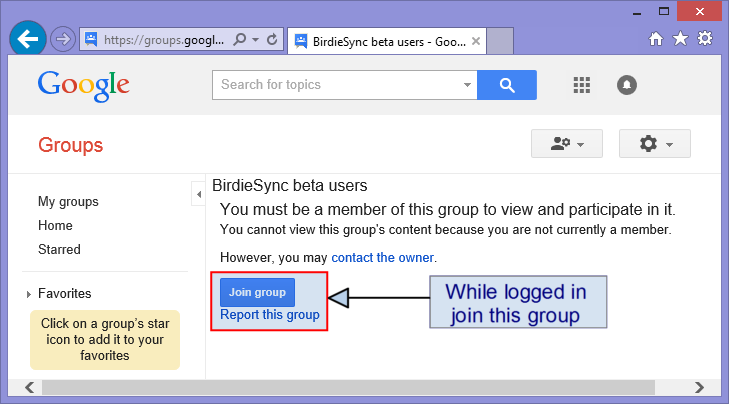Open the membership people dropdown
The image size is (729, 404).
pos(567,144)
